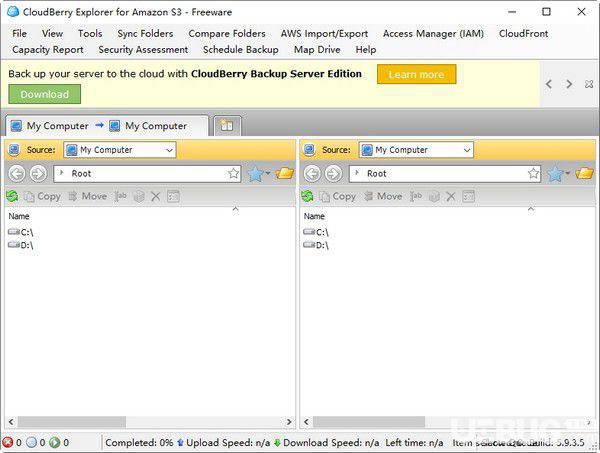
Task: Click right pane source computer icon
Action: point(309,150)
